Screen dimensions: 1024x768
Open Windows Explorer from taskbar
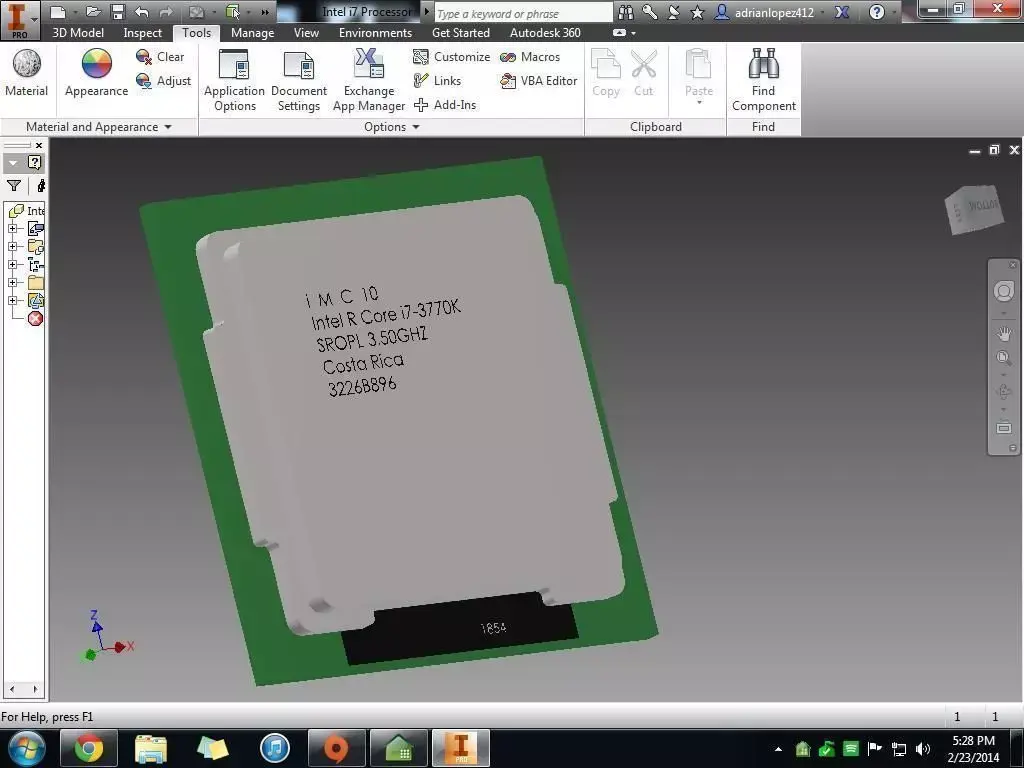tap(151, 748)
